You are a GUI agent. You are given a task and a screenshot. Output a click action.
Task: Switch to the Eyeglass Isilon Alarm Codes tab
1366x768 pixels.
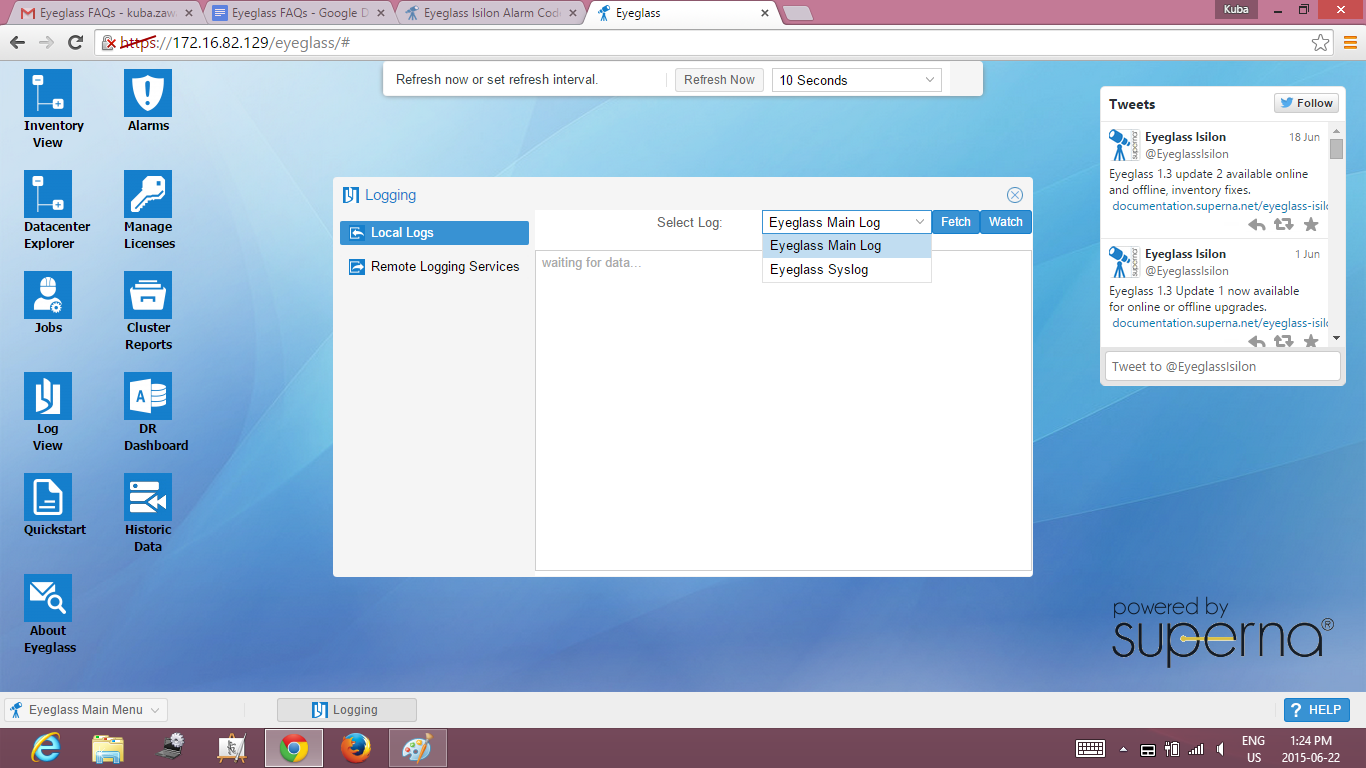click(490, 13)
